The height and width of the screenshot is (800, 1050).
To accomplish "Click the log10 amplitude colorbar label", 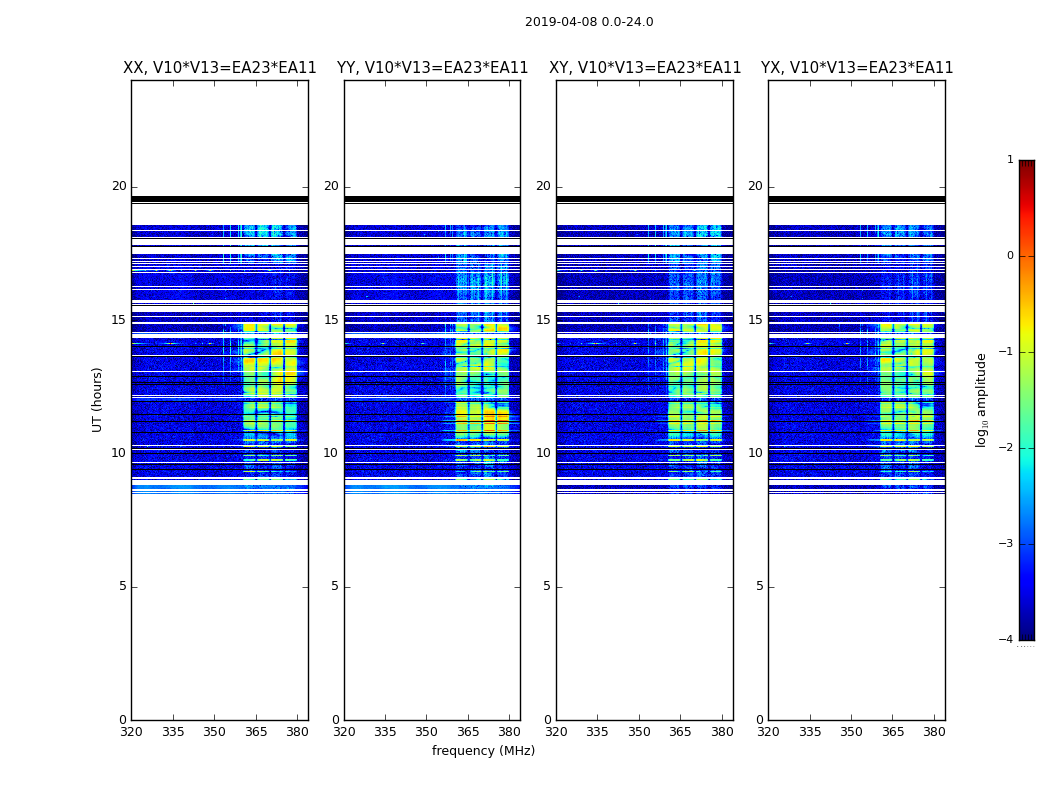I will (x=981, y=400).
